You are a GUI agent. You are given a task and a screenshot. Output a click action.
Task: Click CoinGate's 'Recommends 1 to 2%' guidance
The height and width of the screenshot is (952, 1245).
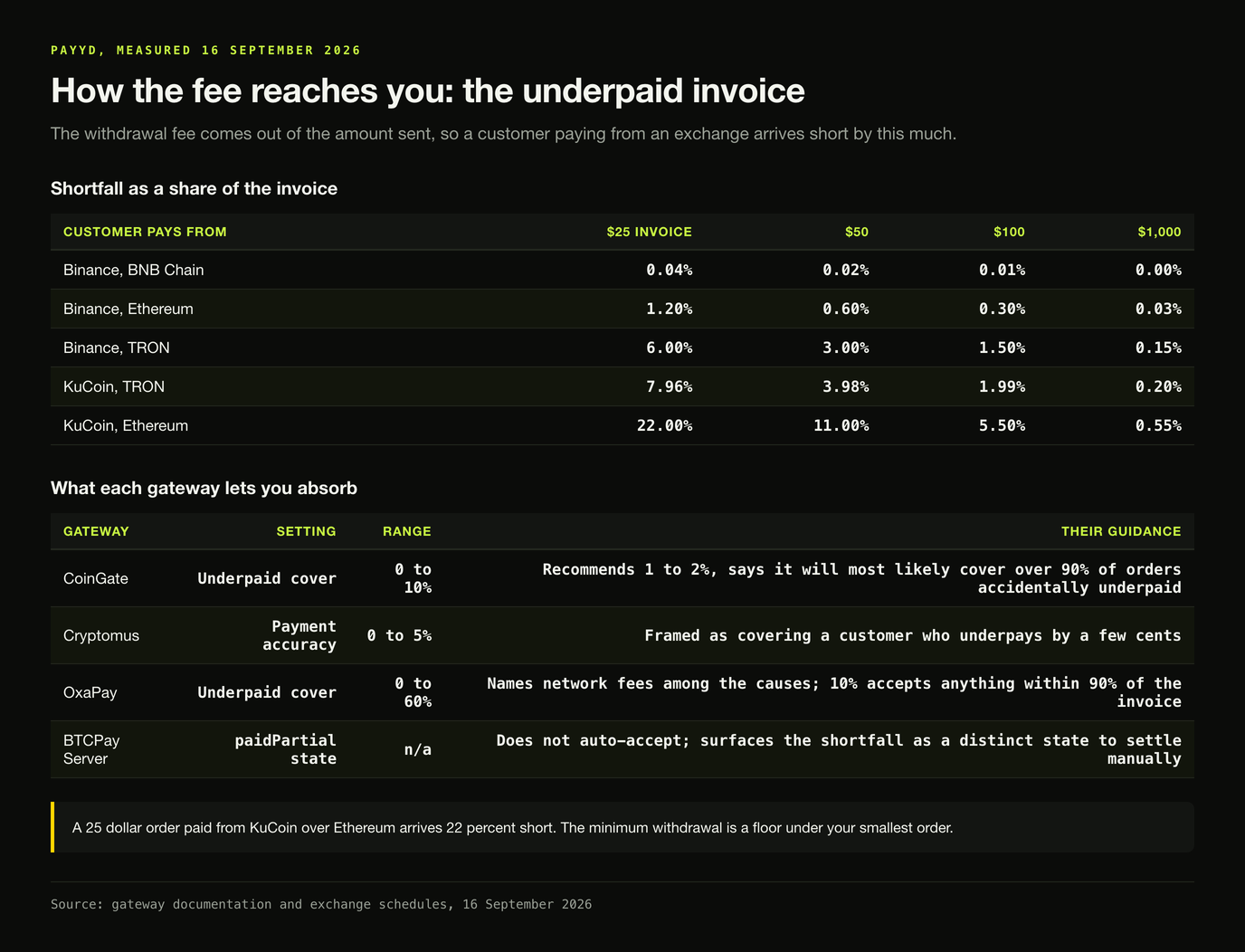(x=861, y=578)
